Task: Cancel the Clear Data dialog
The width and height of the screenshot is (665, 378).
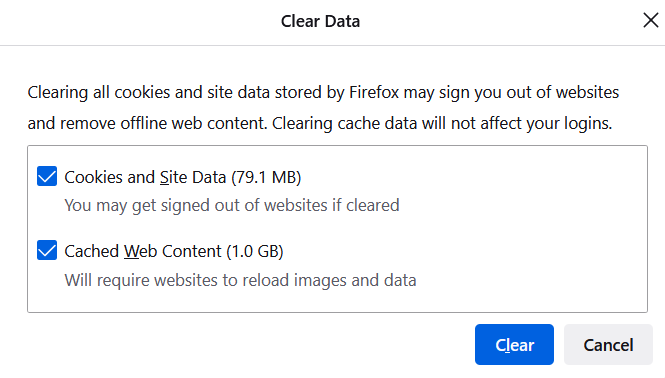Action: 608,344
